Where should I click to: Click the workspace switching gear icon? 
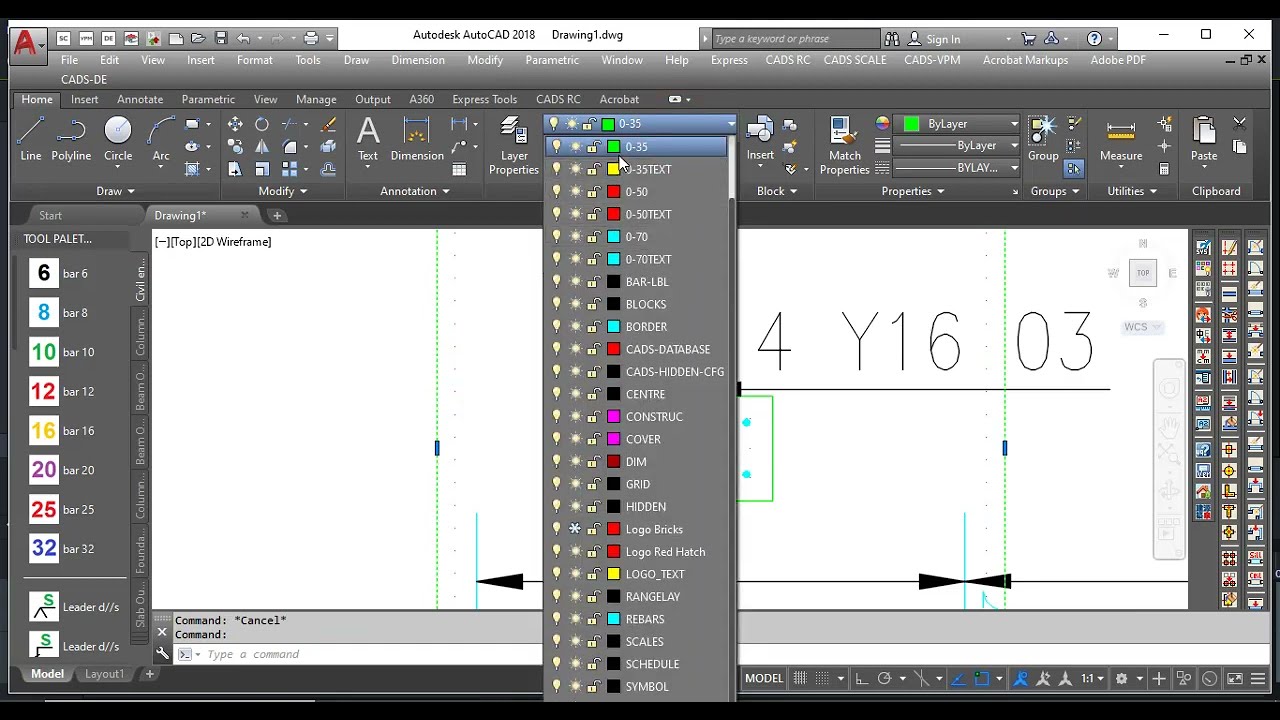click(x=1121, y=679)
